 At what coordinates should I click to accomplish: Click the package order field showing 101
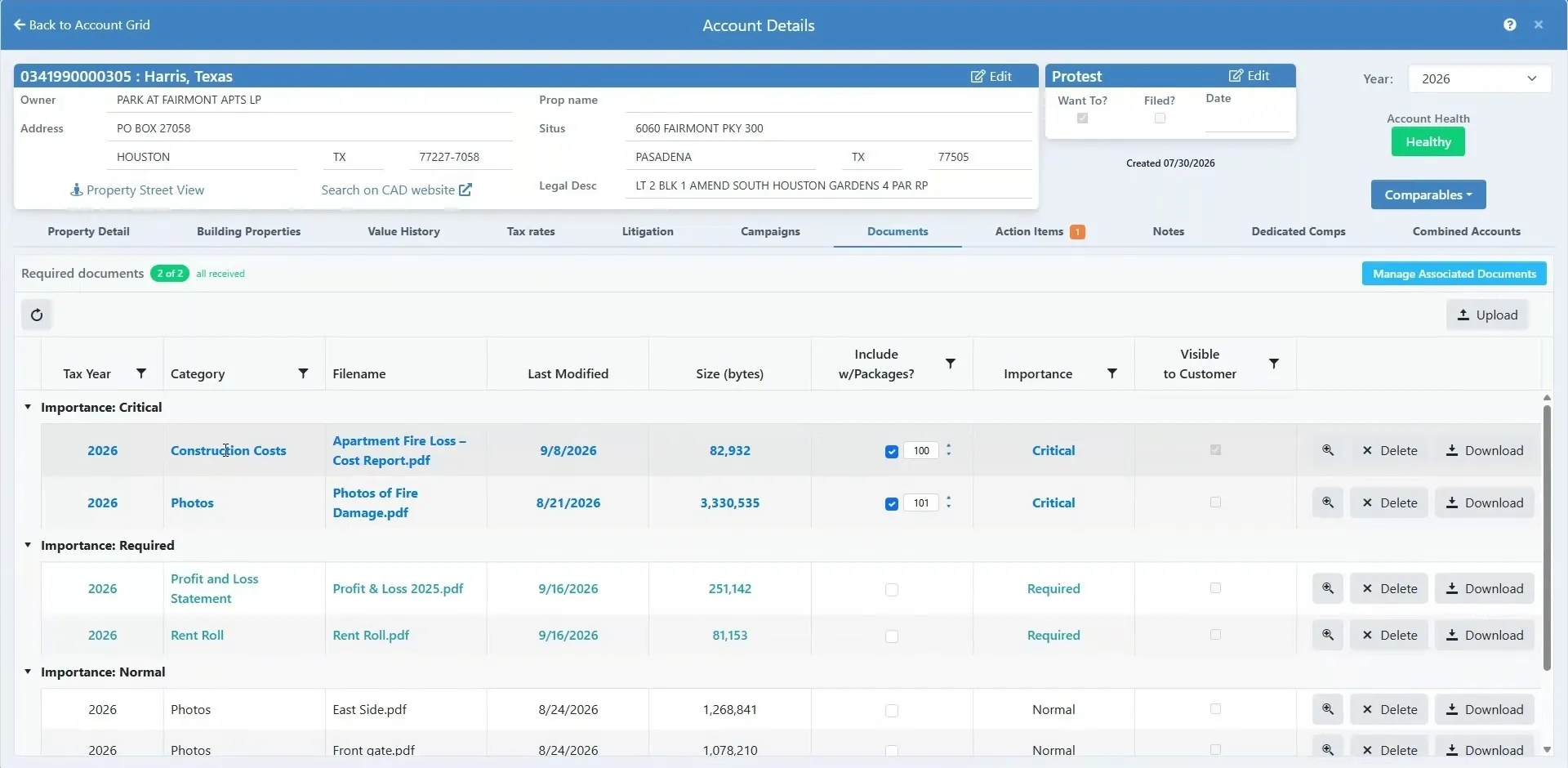click(921, 502)
